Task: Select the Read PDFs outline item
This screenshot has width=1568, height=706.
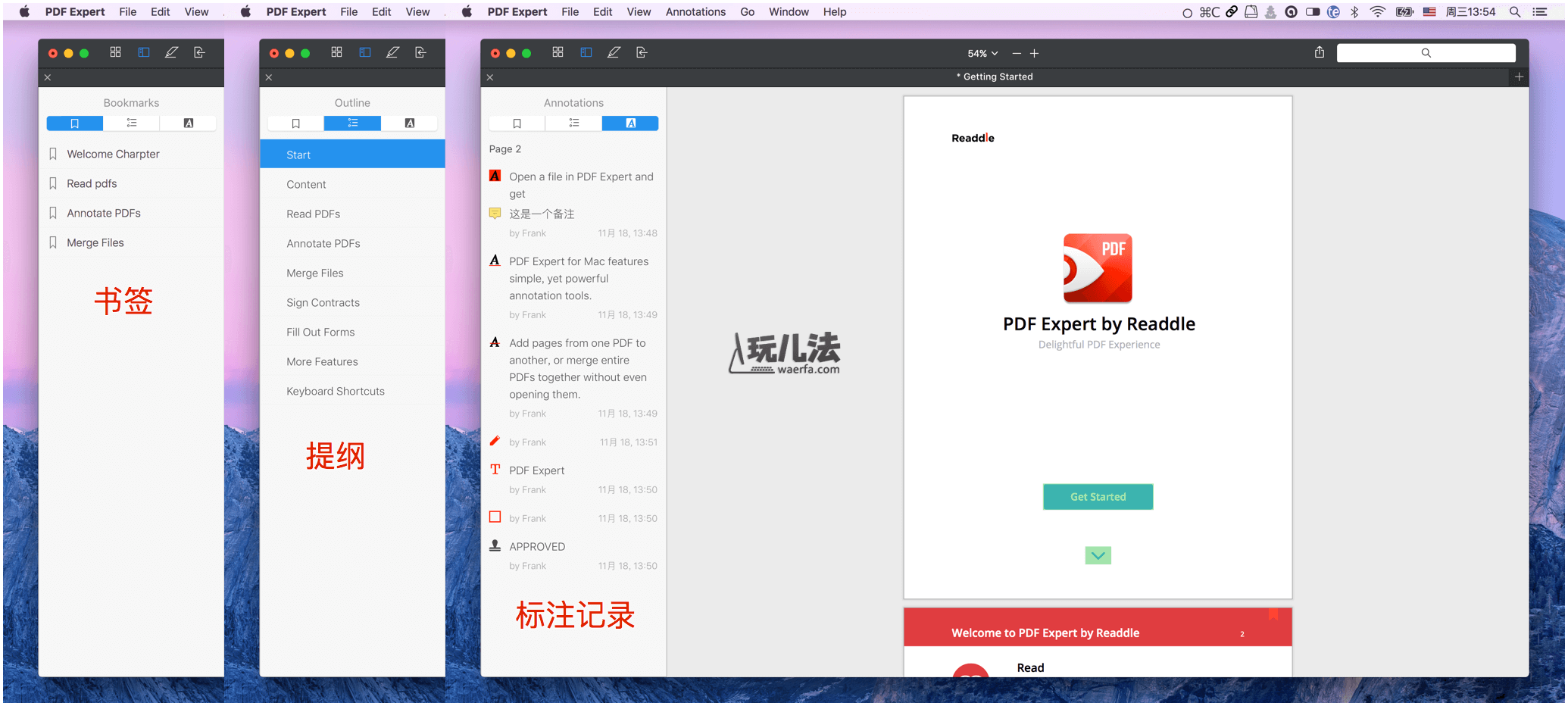Action: [352, 214]
